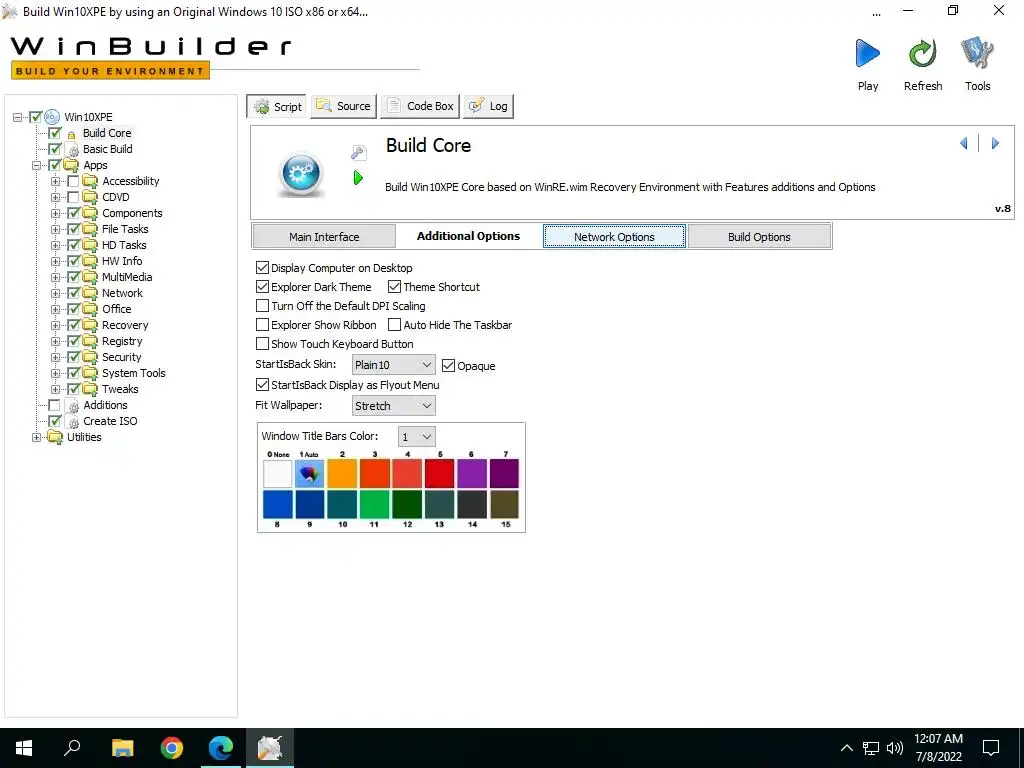Go to previous script with left arrow
The height and width of the screenshot is (768, 1024).
964,143
